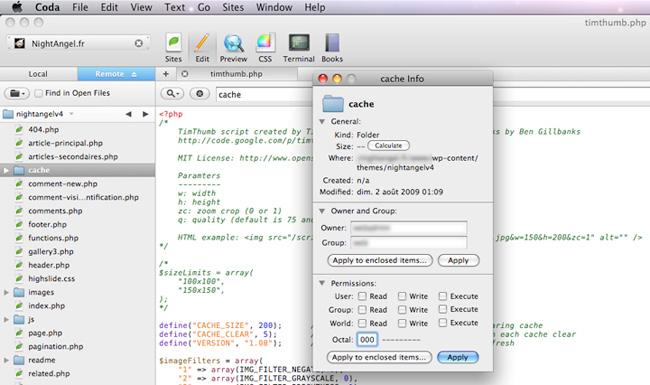Click Calculate to compute folder size
Screen dimensions: 650x385
(388, 145)
